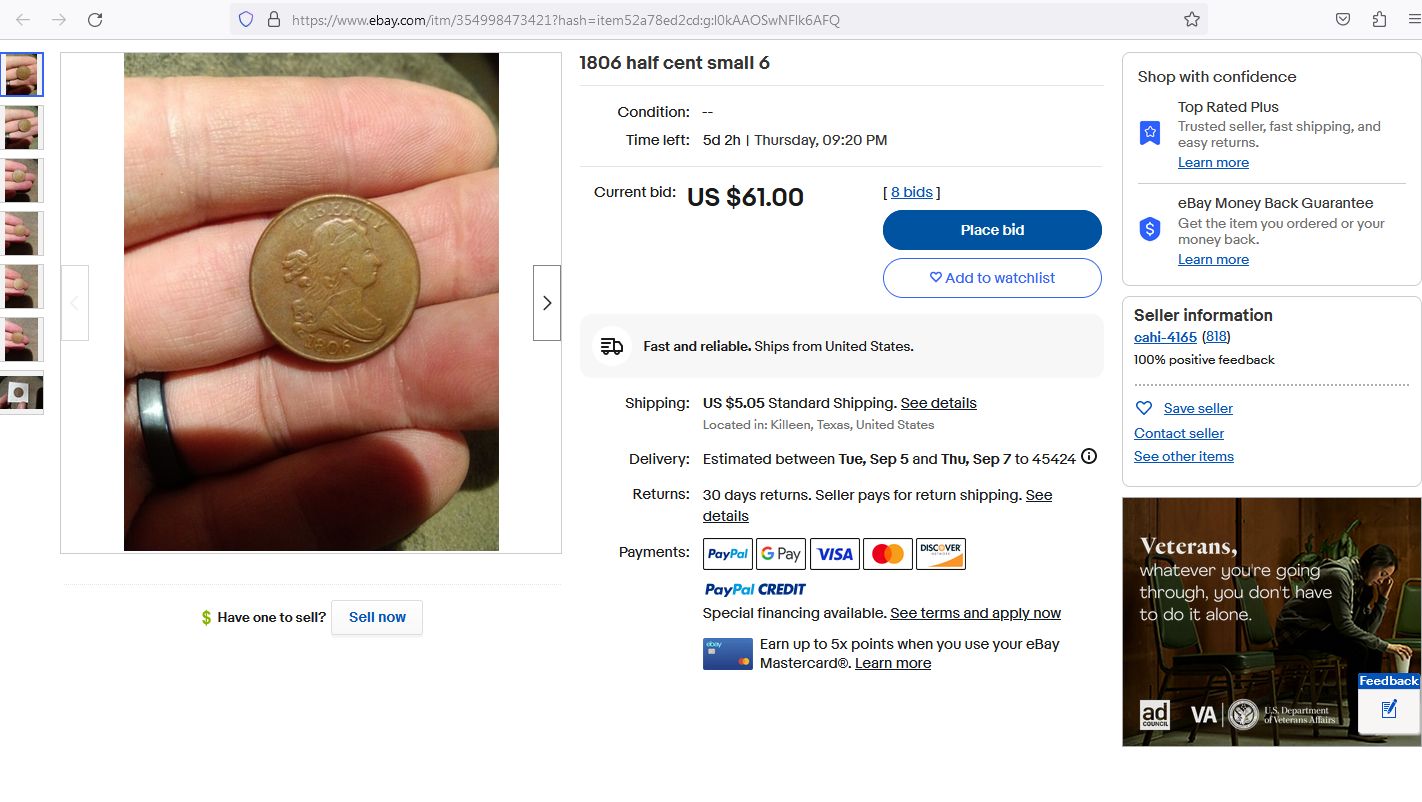Bookmark this page with the star icon
The width and height of the screenshot is (1422, 802).
coord(1191,19)
